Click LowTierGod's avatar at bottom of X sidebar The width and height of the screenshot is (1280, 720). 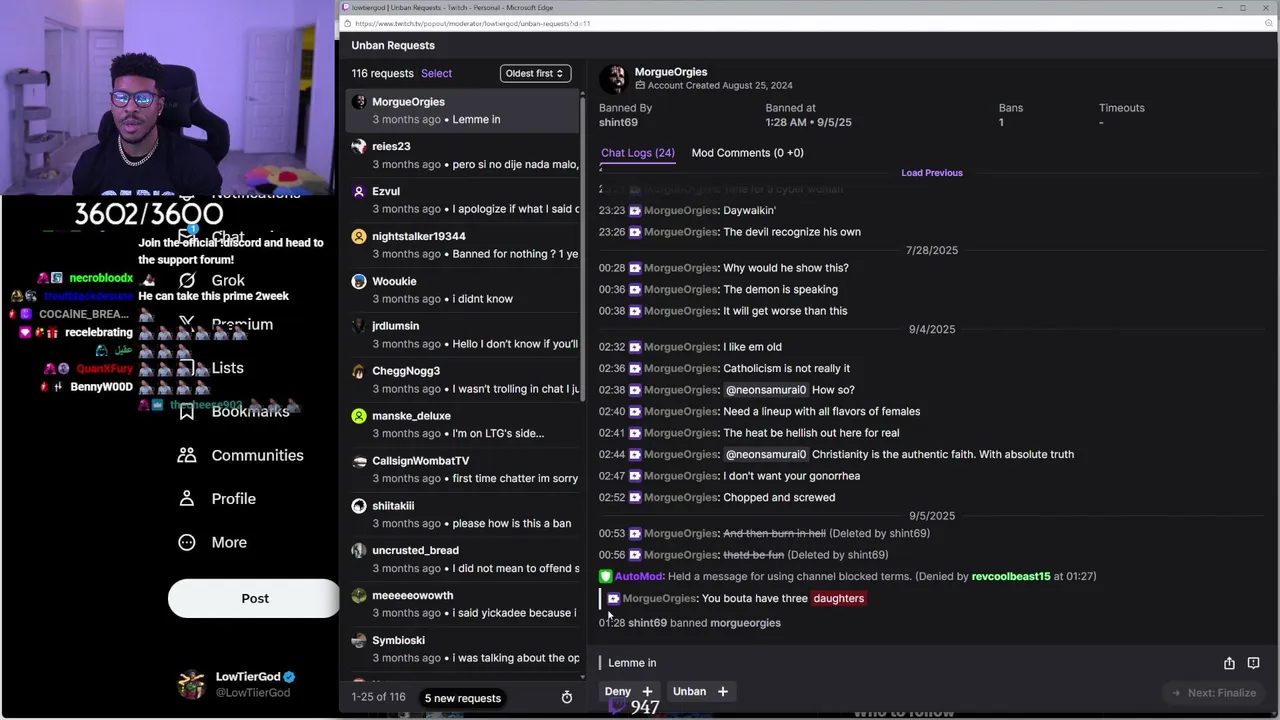[191, 684]
